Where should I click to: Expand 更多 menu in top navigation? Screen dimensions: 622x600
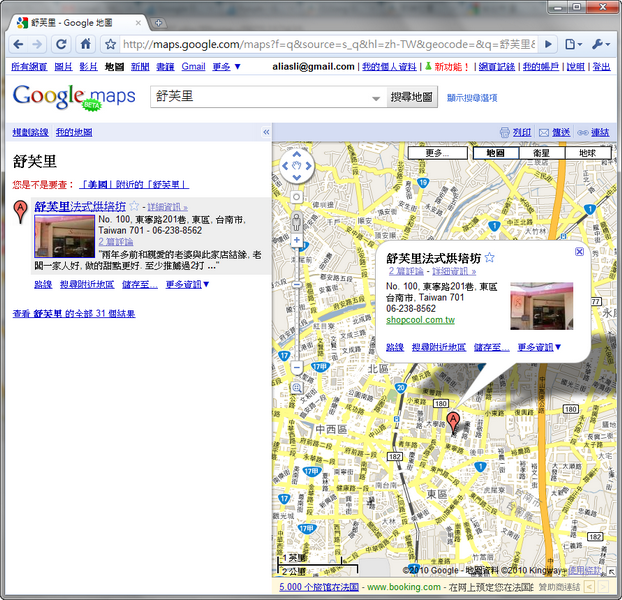click(226, 67)
